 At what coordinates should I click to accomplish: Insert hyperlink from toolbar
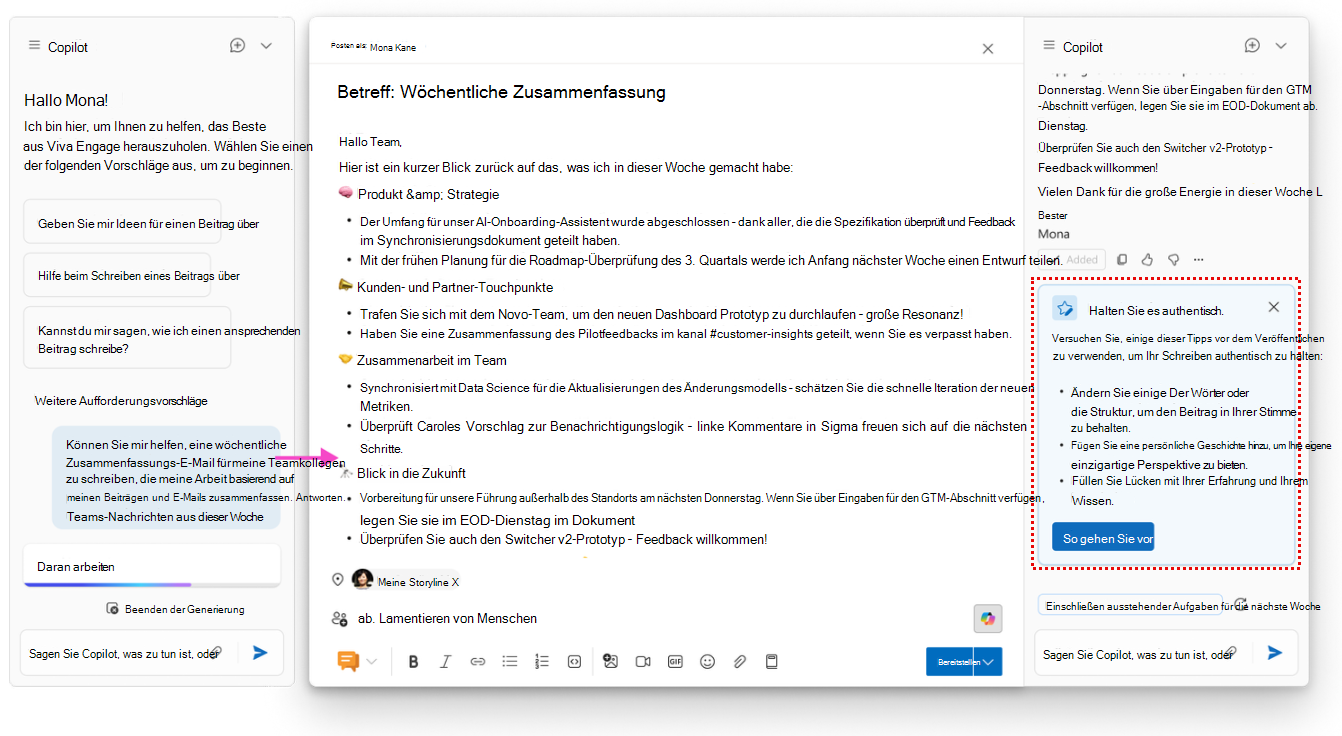click(478, 661)
